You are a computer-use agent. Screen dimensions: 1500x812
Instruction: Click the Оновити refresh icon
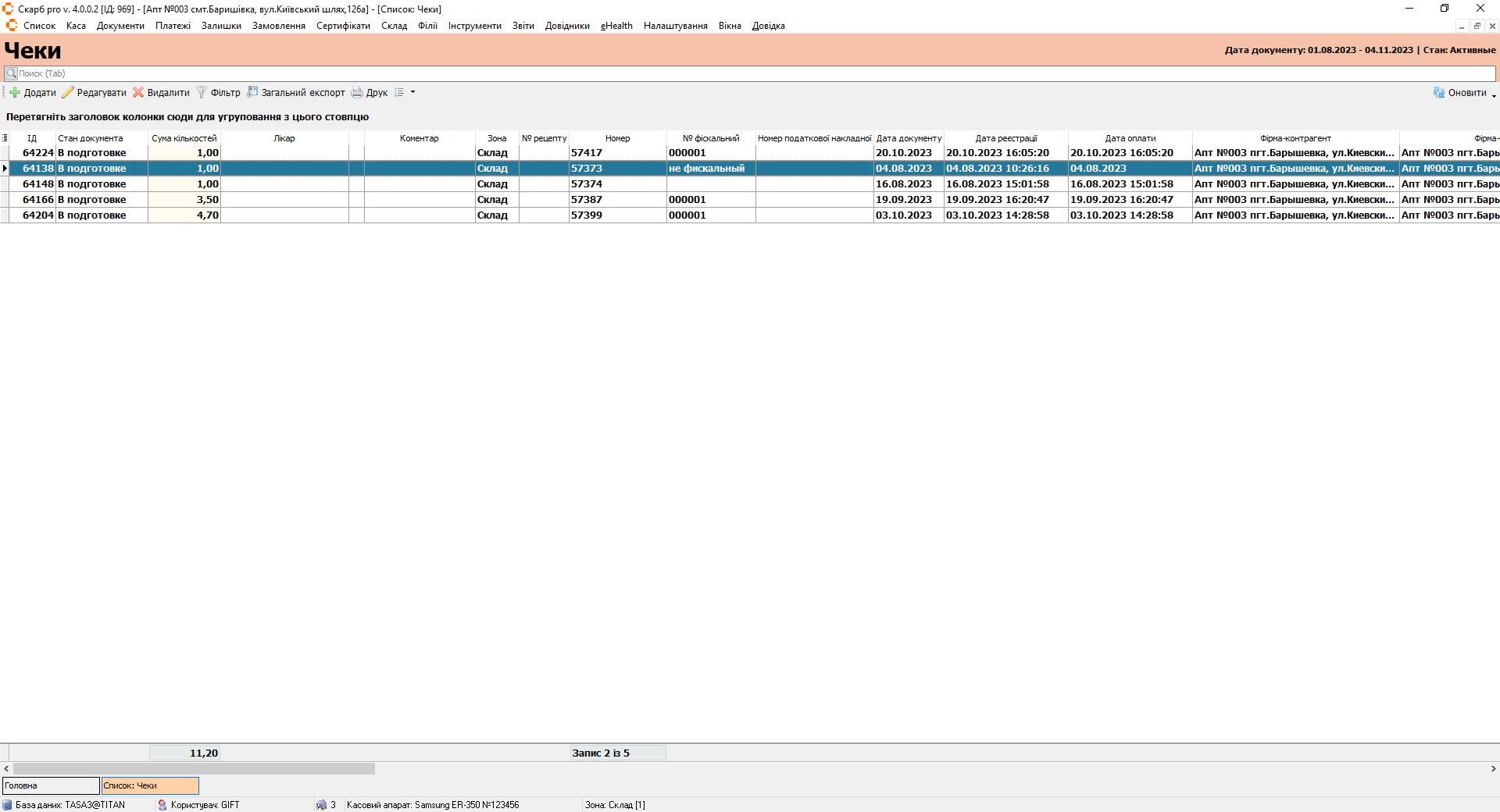coord(1439,92)
